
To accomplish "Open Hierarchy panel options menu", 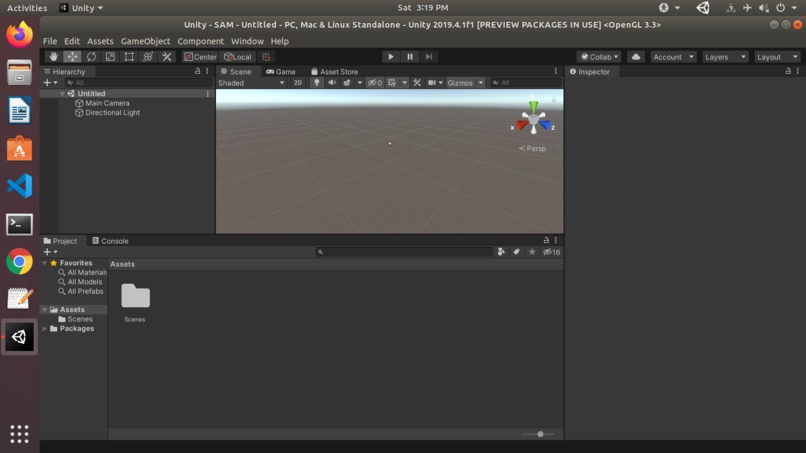I will click(x=207, y=71).
